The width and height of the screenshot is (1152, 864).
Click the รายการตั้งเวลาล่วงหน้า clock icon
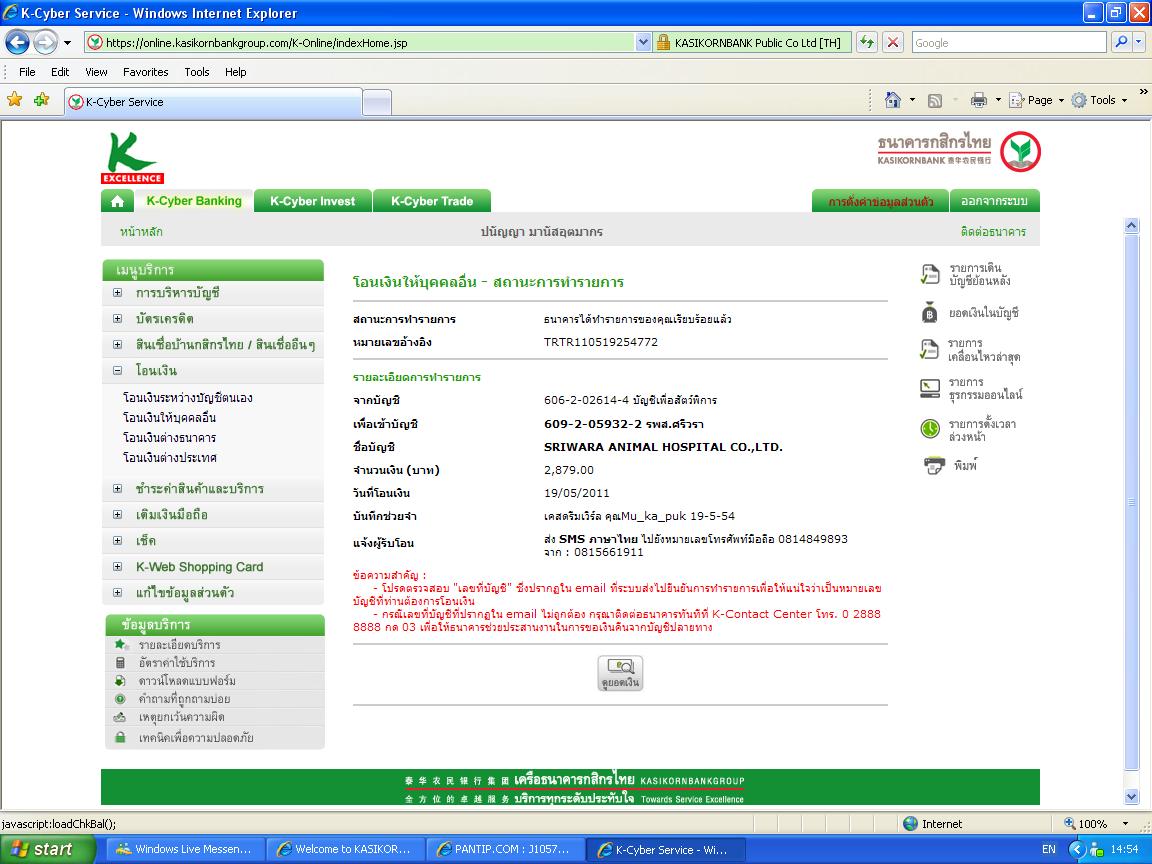[x=930, y=428]
